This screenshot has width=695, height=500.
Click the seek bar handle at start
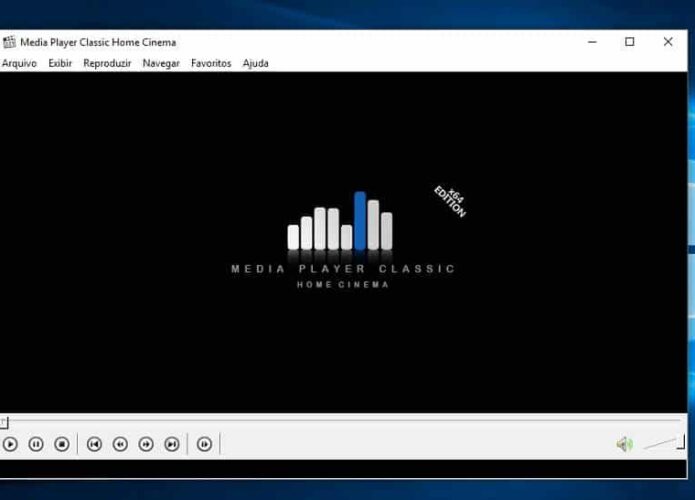[x=4, y=422]
